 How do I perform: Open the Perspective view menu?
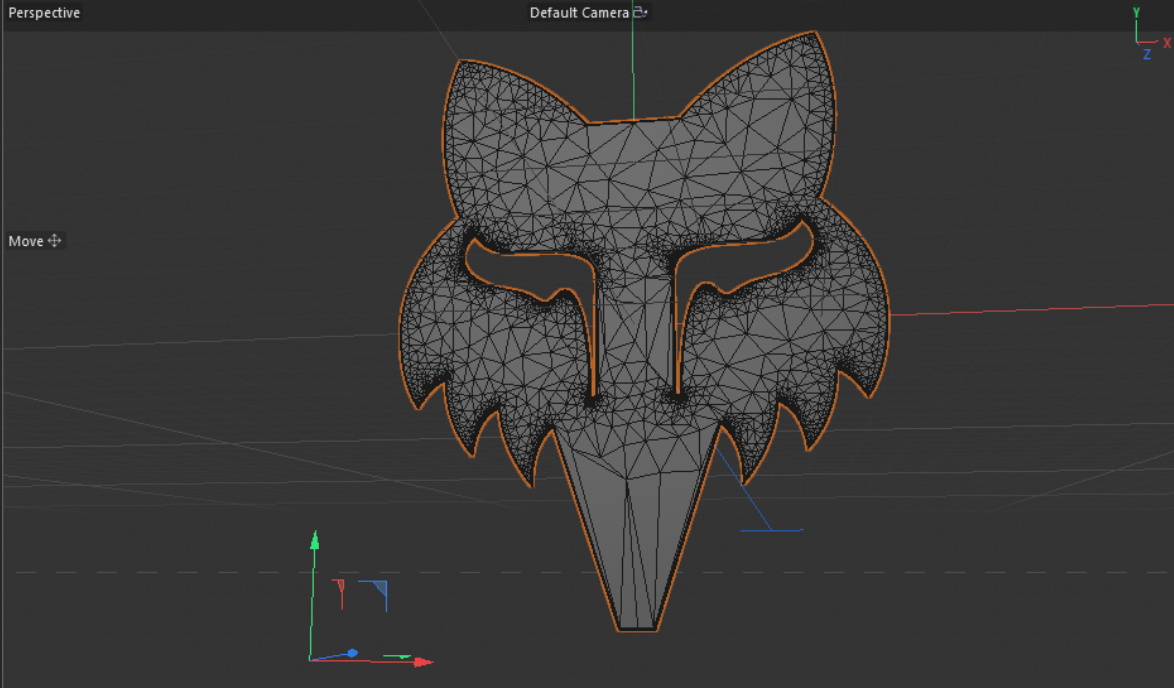click(x=44, y=13)
